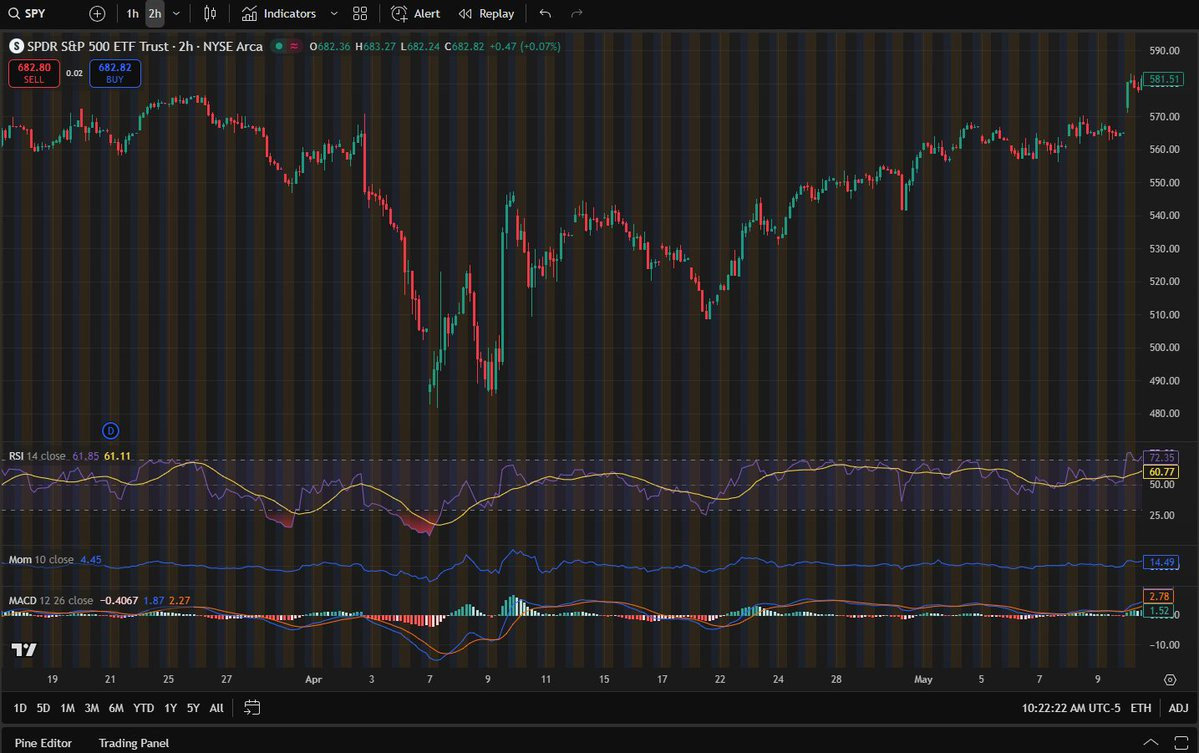Select the RSI 14 close indicator legend

pos(37,456)
